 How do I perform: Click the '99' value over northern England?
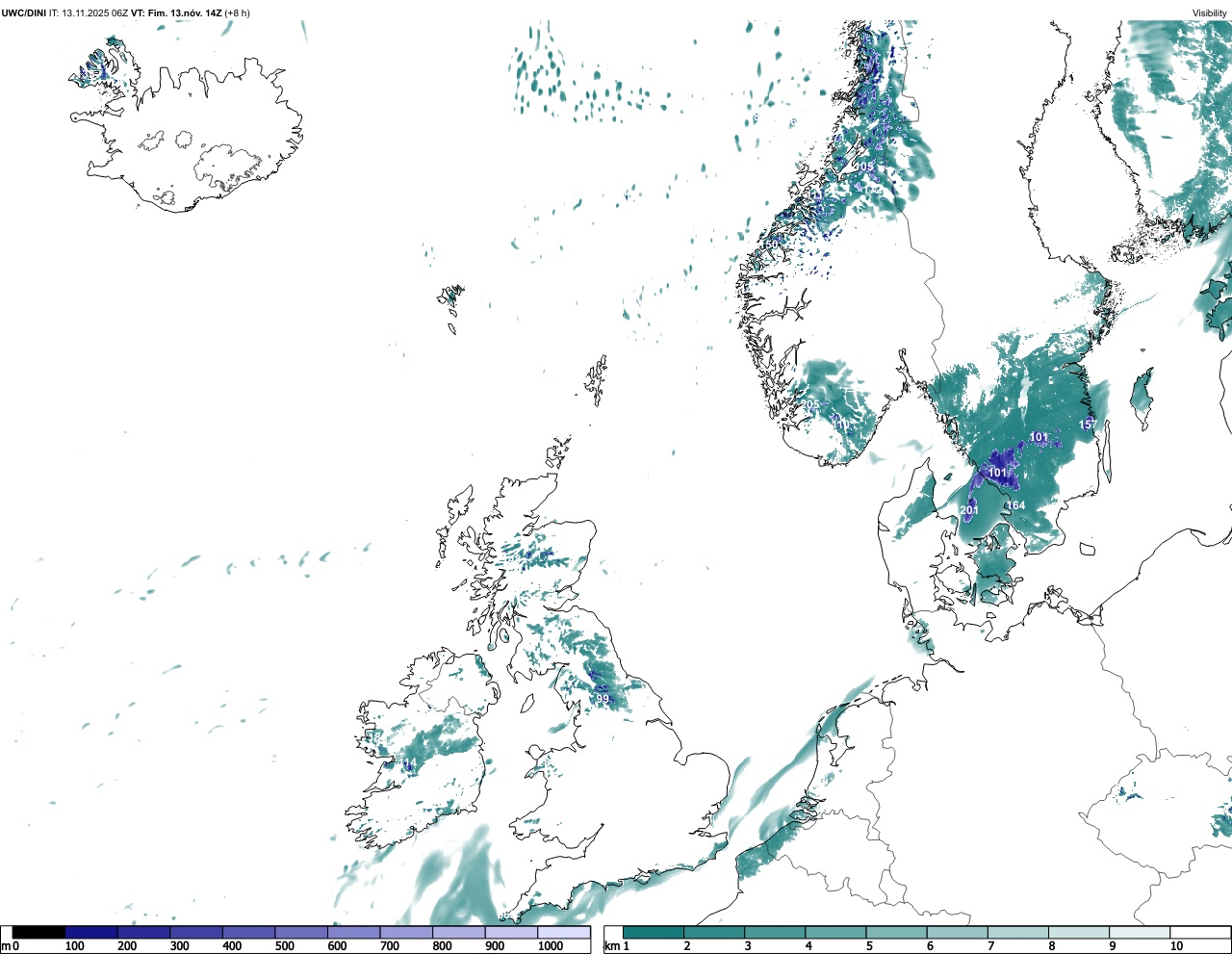603,699
